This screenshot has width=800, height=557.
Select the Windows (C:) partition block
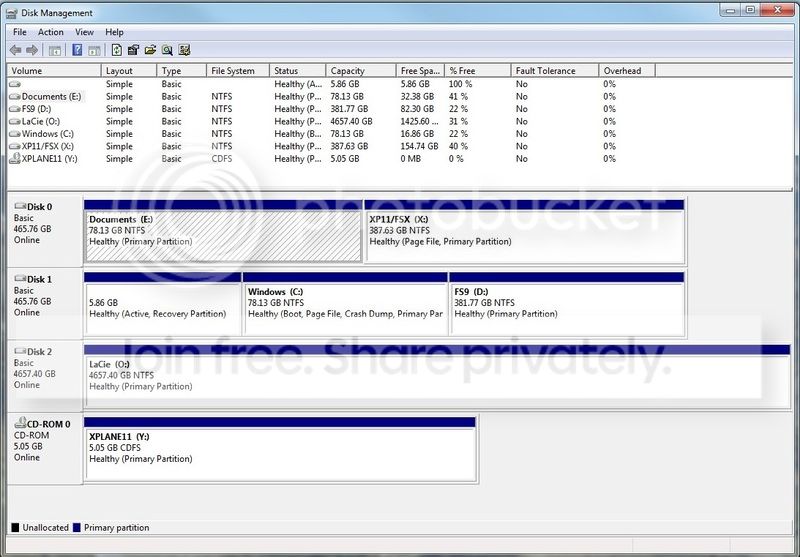(345, 304)
